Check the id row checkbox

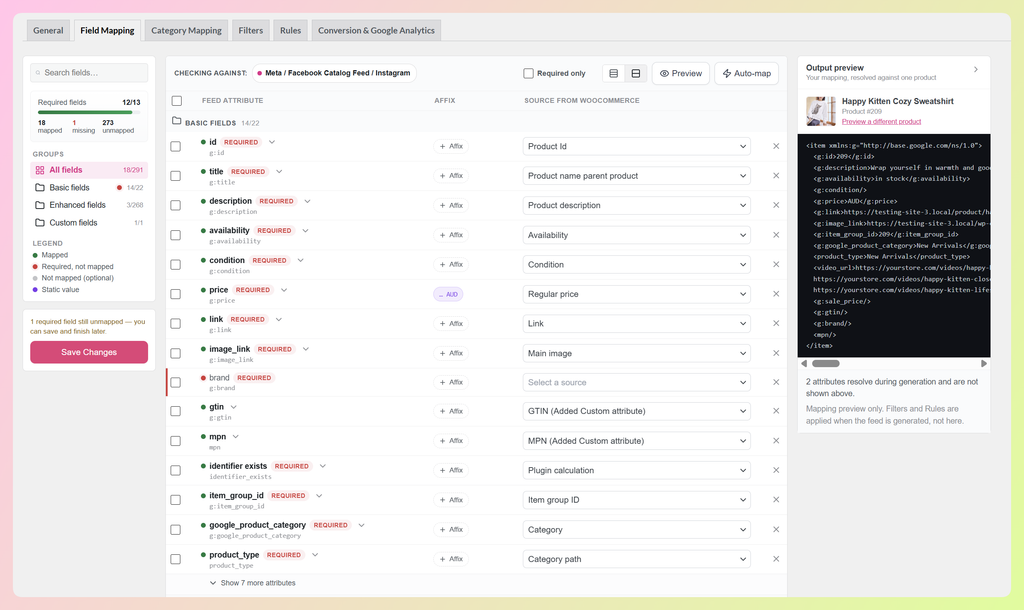click(176, 146)
